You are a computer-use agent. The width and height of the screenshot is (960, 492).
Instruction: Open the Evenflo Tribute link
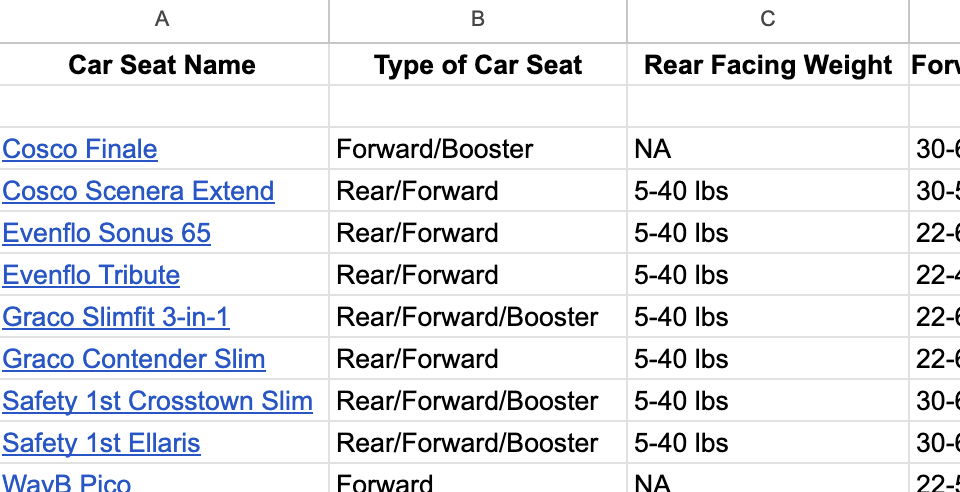91,275
